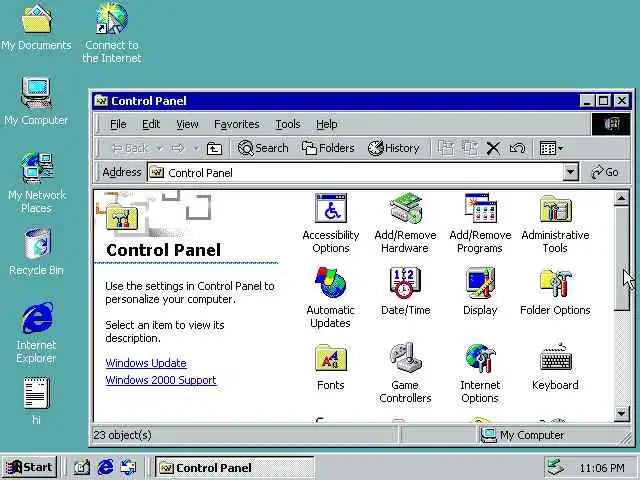
Task: Open Internet Options applet
Action: point(480,373)
